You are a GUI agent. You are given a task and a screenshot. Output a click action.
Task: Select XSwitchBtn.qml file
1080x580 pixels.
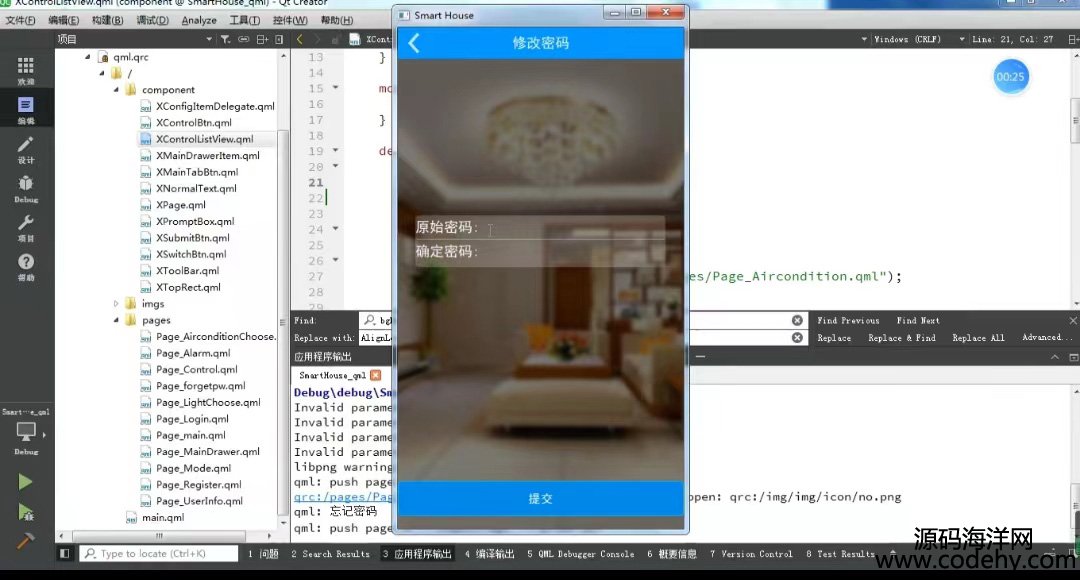(x=191, y=254)
